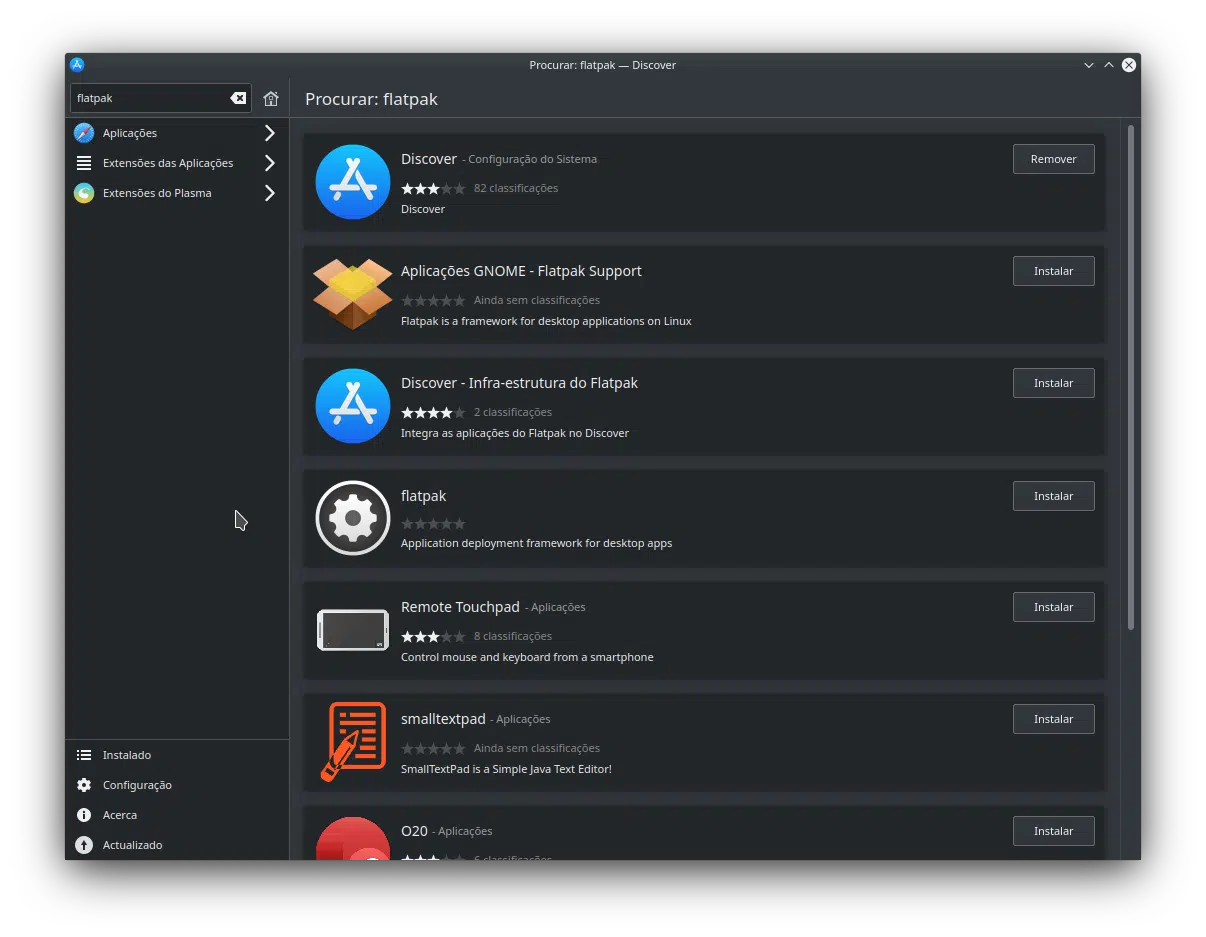This screenshot has width=1206, height=937.
Task: Open the Configuração section
Action: [x=177, y=785]
